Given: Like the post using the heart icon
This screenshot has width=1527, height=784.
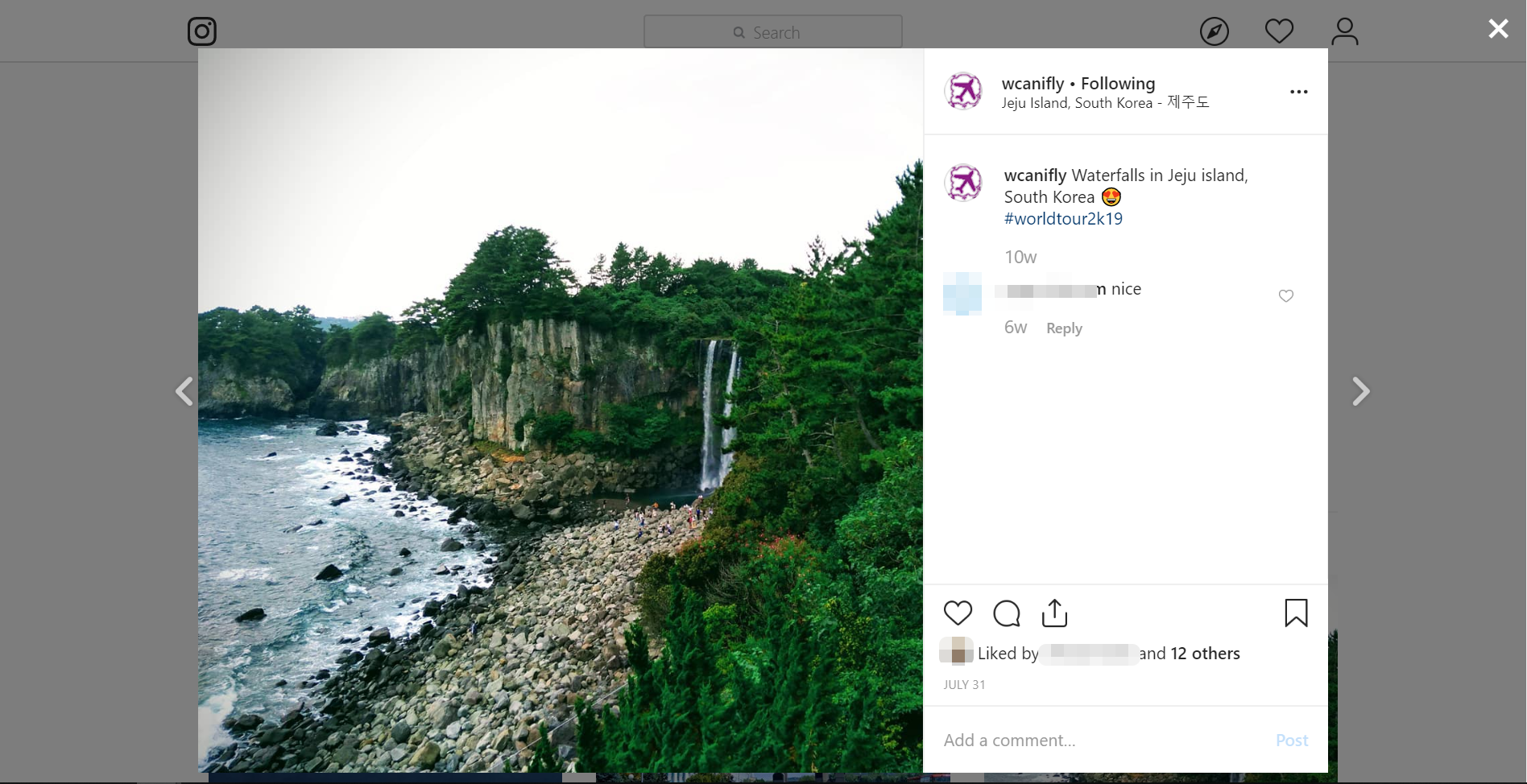Looking at the screenshot, I should (958, 613).
